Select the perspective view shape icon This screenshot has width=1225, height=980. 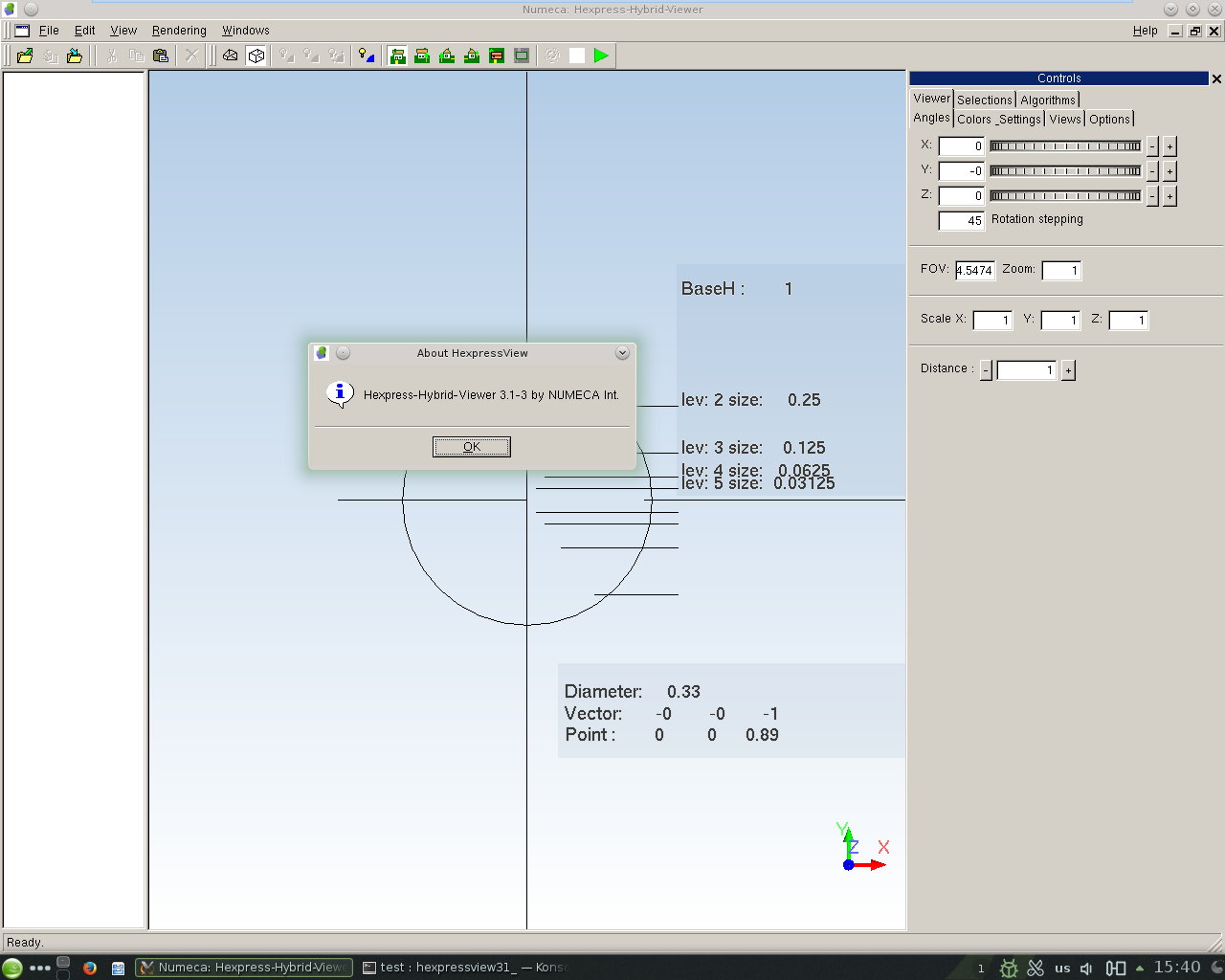[x=231, y=56]
